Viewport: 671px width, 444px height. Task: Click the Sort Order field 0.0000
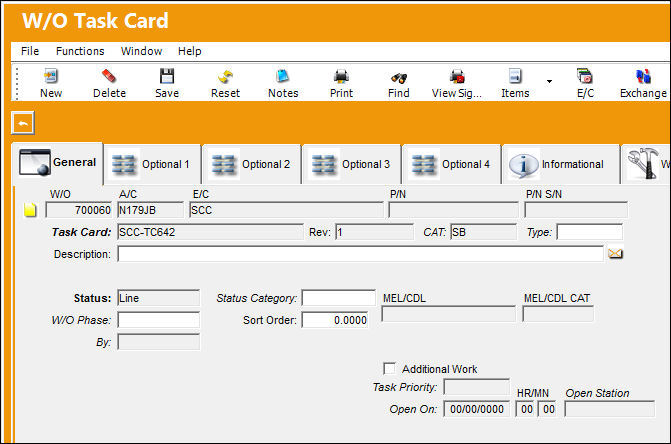[x=335, y=320]
